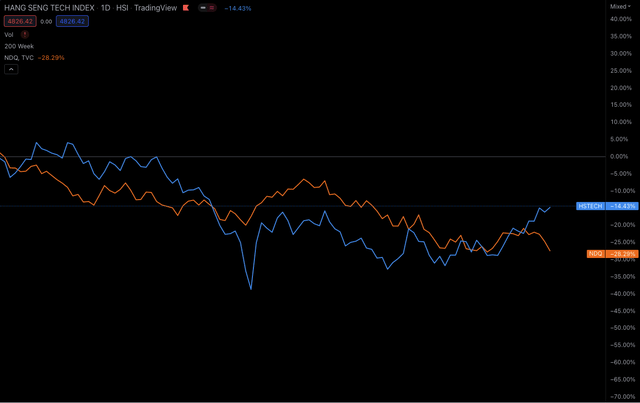The width and height of the screenshot is (640, 403).
Task: Click the HANG SENG TECH INDEX symbol title
Action: (49, 8)
